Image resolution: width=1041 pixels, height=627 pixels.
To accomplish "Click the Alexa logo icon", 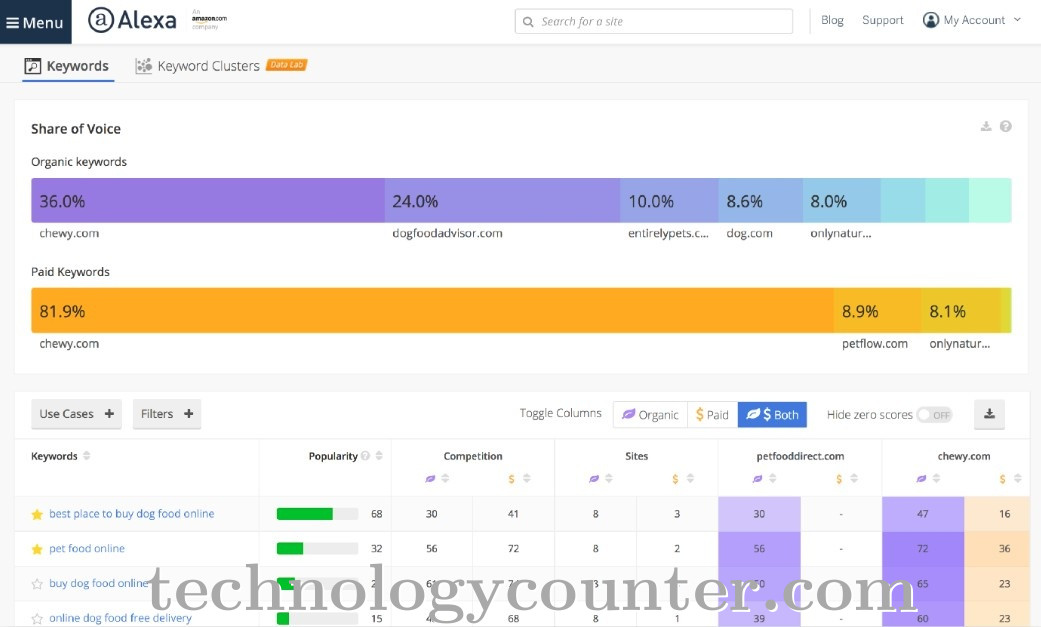I will click(103, 19).
